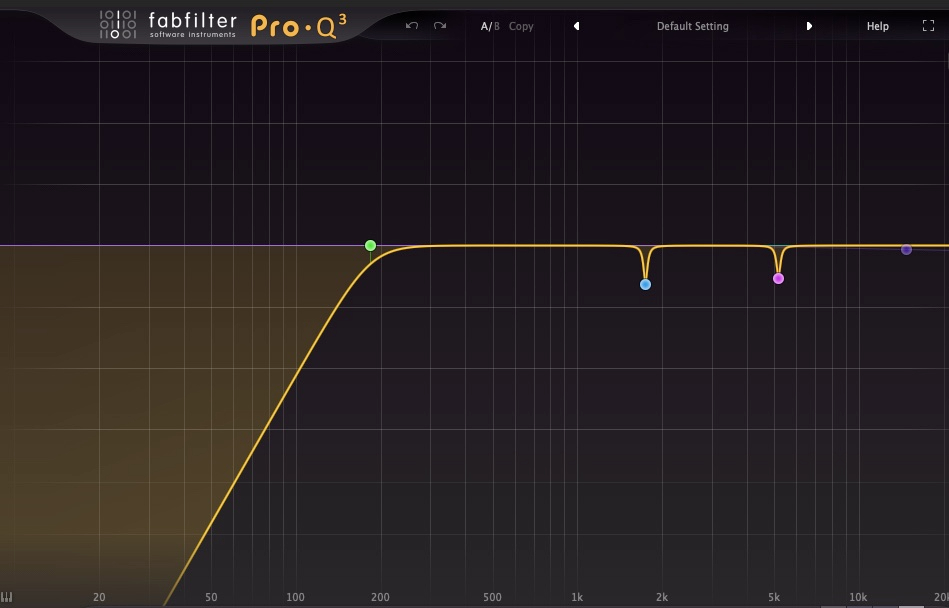949x608 pixels.
Task: Open the Help menu
Action: (x=878, y=26)
